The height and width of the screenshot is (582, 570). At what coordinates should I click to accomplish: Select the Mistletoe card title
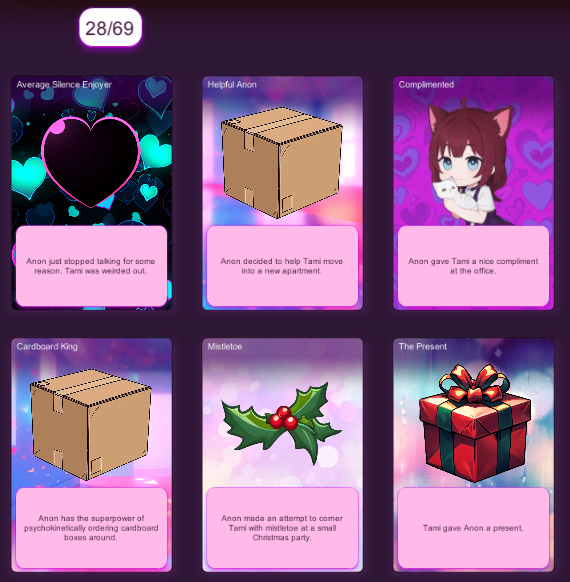coord(225,347)
